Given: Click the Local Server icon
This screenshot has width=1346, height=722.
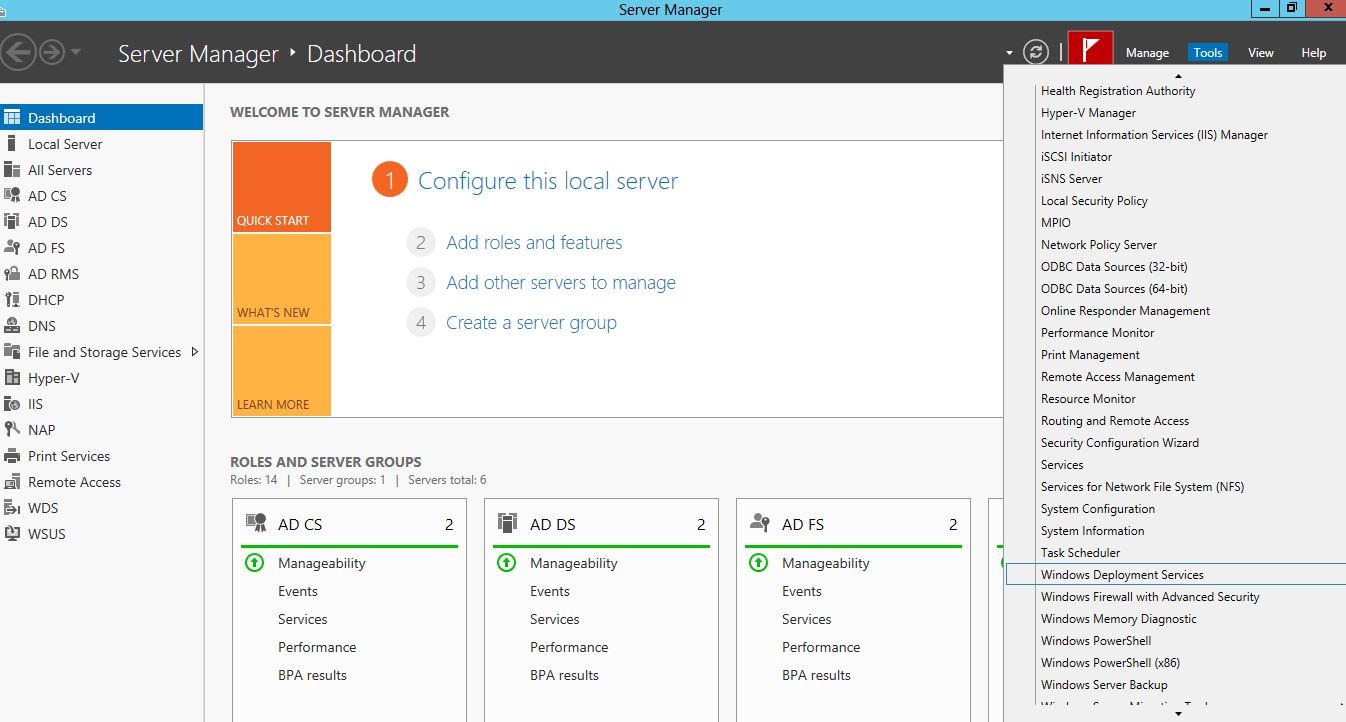Looking at the screenshot, I should point(12,144).
